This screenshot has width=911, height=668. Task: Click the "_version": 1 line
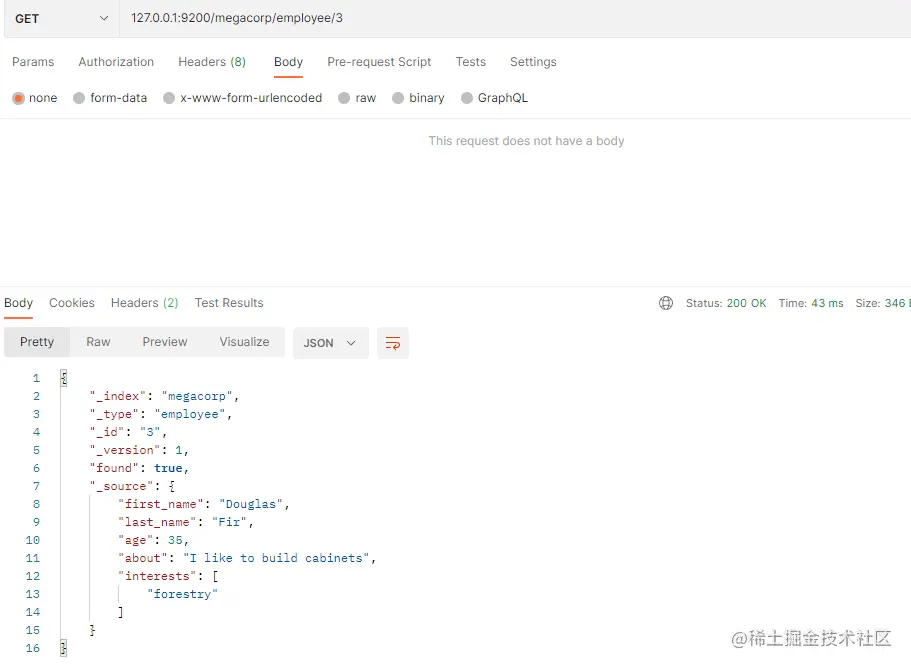point(139,450)
